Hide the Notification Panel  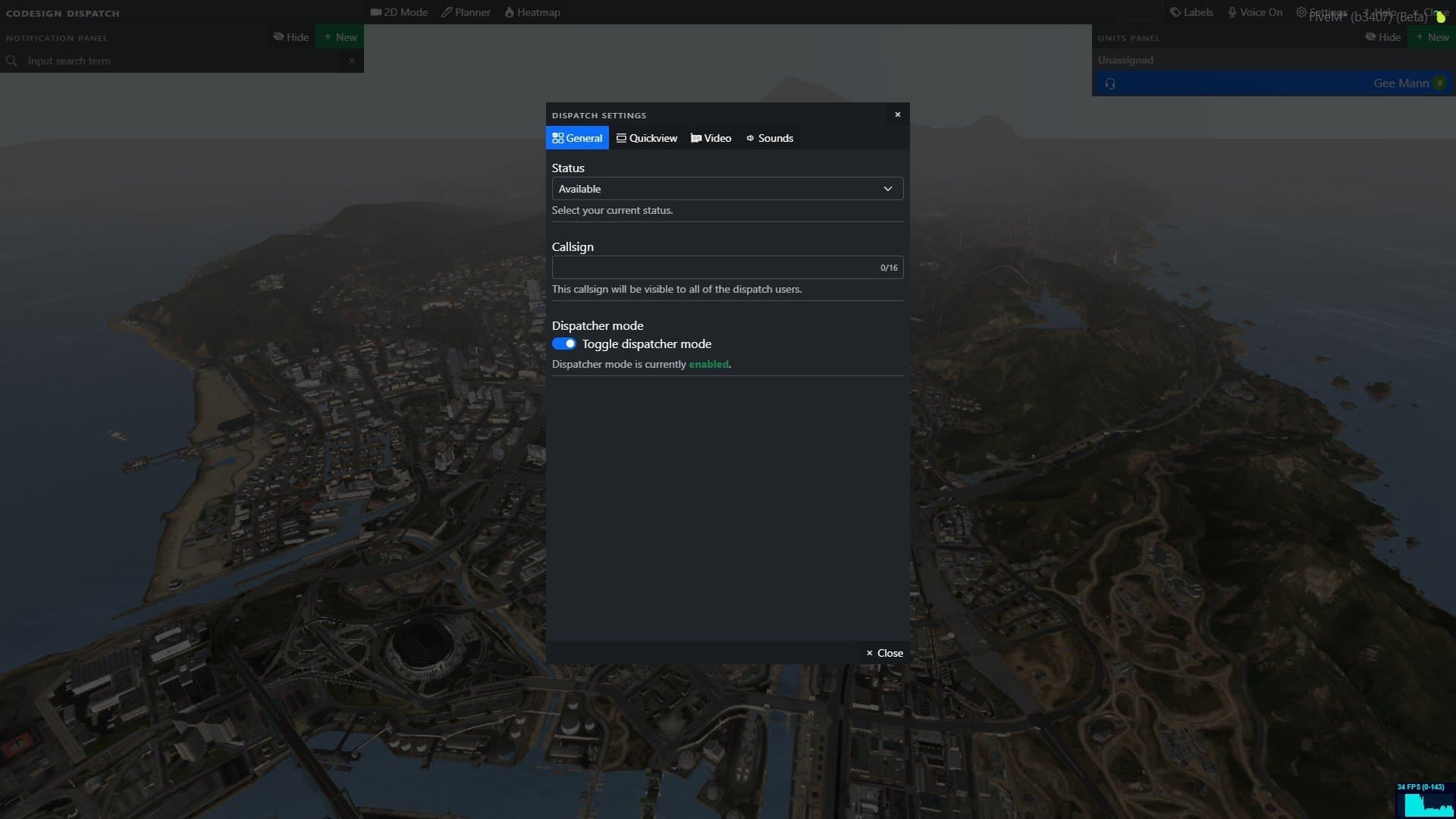290,36
